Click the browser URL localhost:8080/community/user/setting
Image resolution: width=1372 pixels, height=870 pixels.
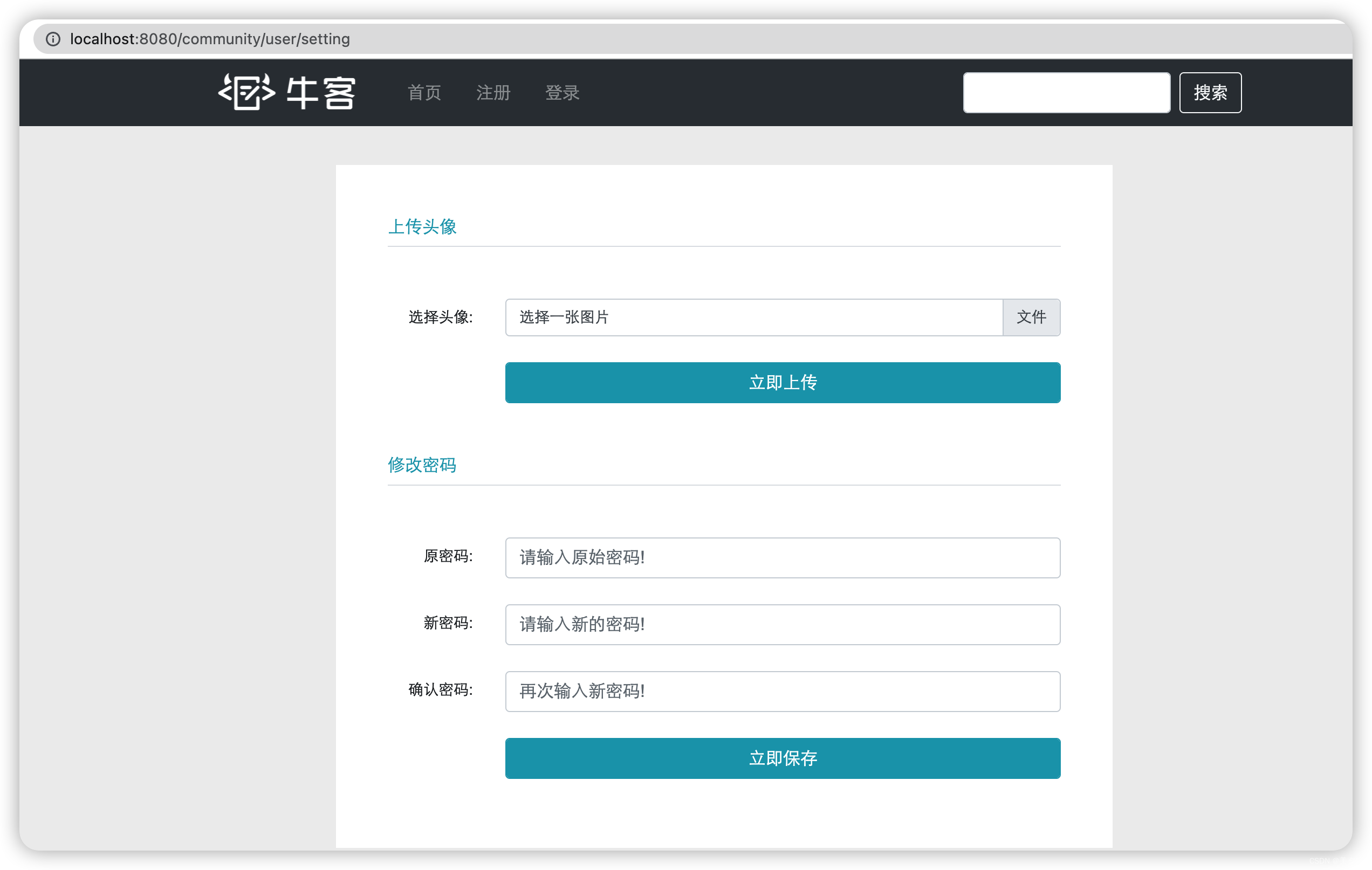pos(210,39)
